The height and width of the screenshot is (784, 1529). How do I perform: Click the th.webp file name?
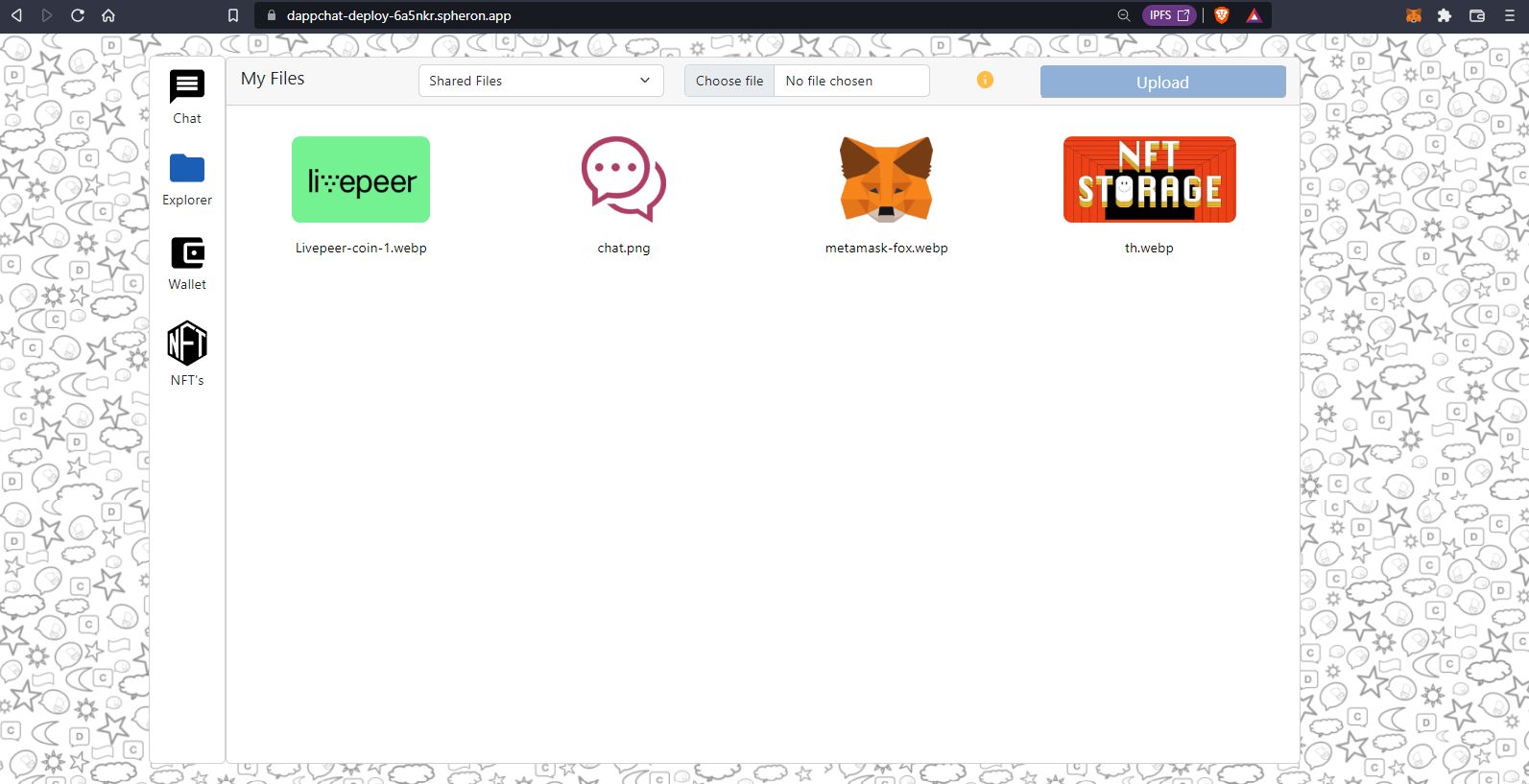click(1149, 248)
